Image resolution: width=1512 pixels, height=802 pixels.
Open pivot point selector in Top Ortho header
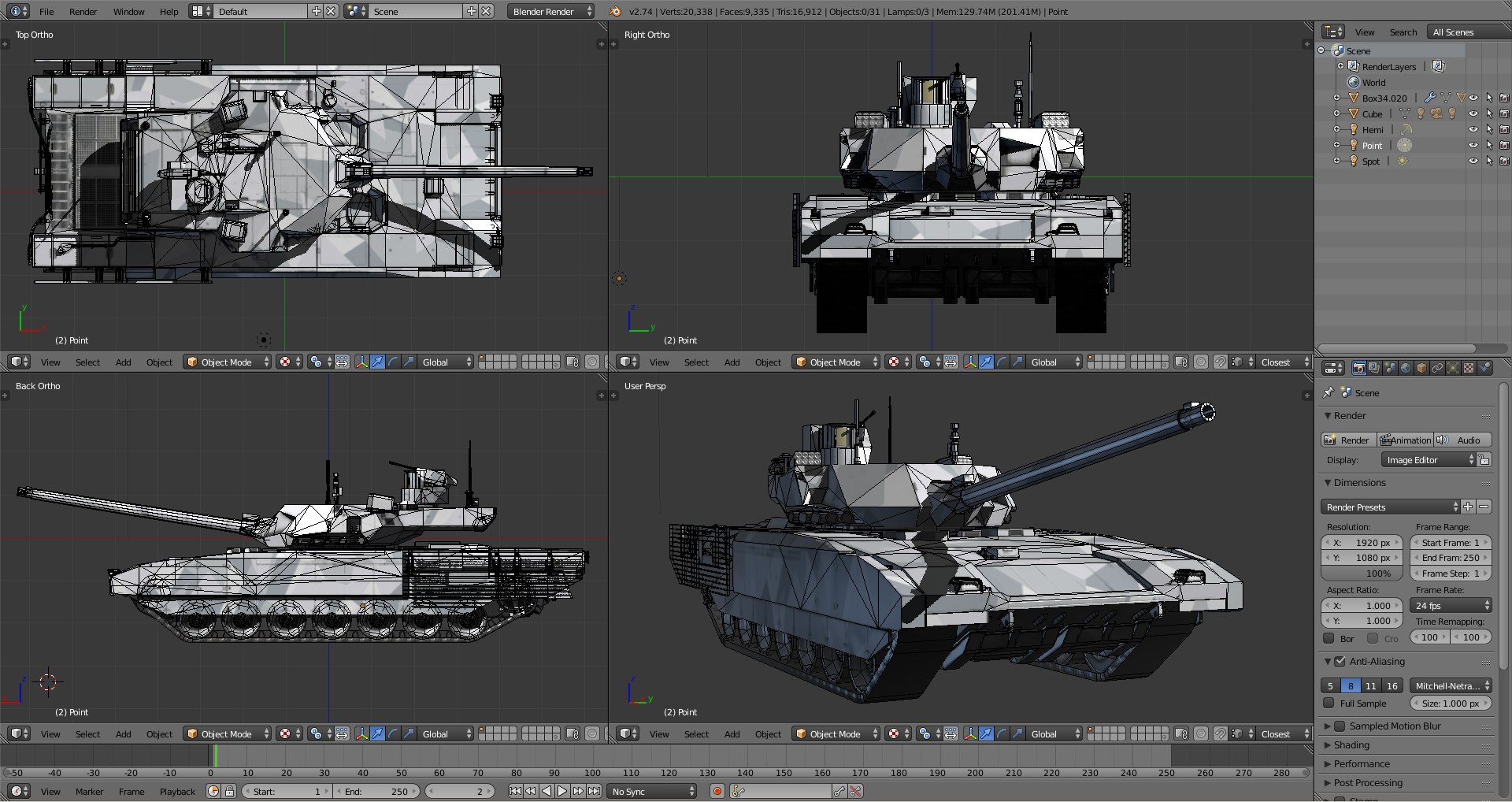(319, 362)
